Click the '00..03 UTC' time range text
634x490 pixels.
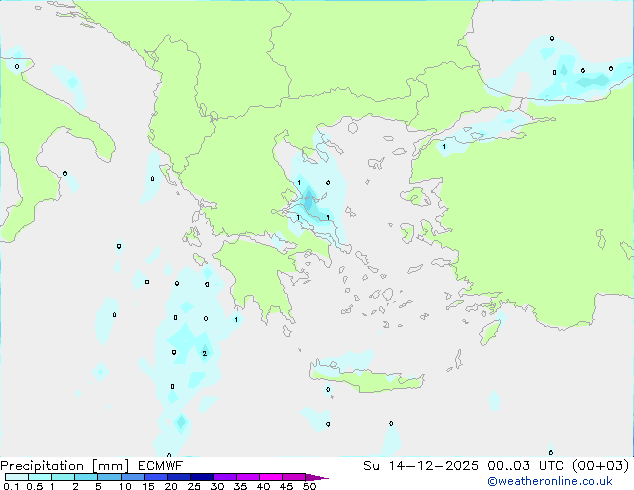pyautogui.click(x=525, y=466)
